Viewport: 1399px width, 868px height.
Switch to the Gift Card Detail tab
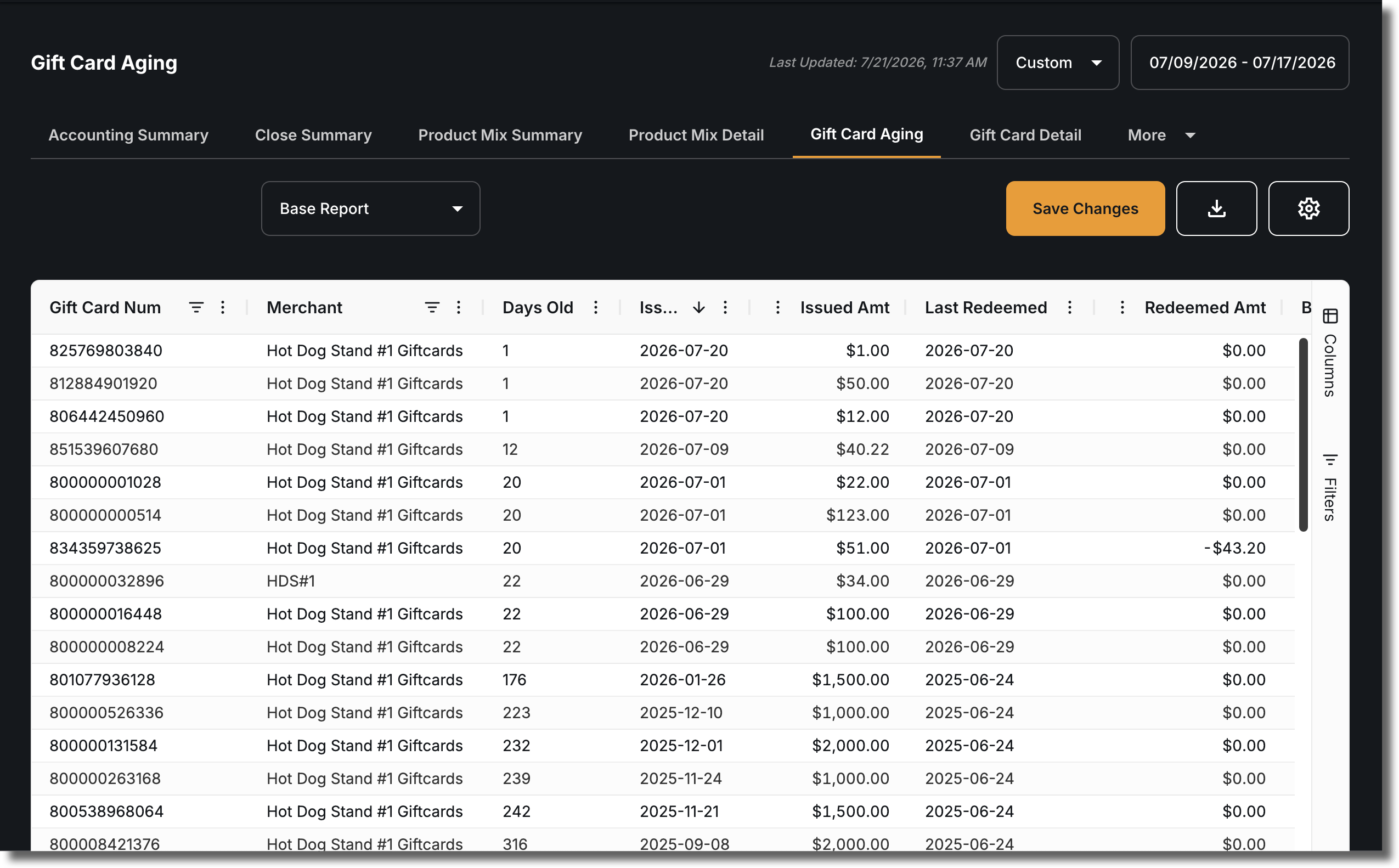click(1025, 136)
